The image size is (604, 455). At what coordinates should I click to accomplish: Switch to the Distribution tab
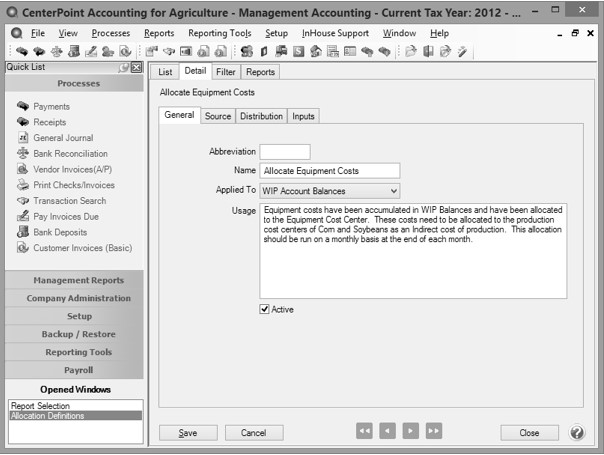coord(261,116)
